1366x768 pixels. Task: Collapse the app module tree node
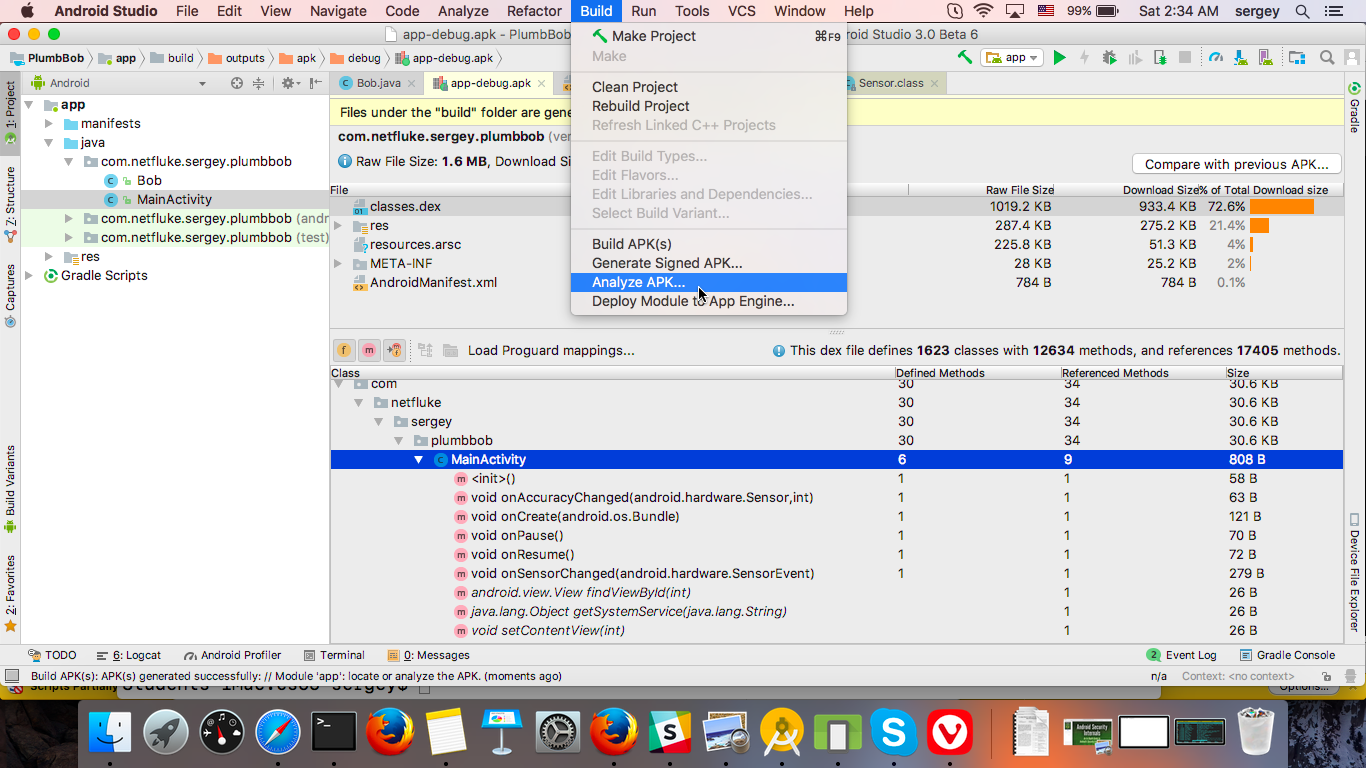(x=29, y=105)
